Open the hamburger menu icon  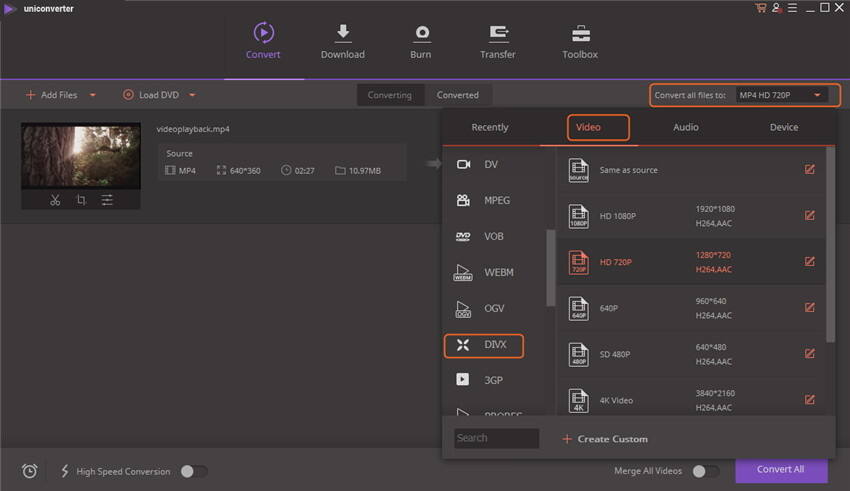coord(792,8)
